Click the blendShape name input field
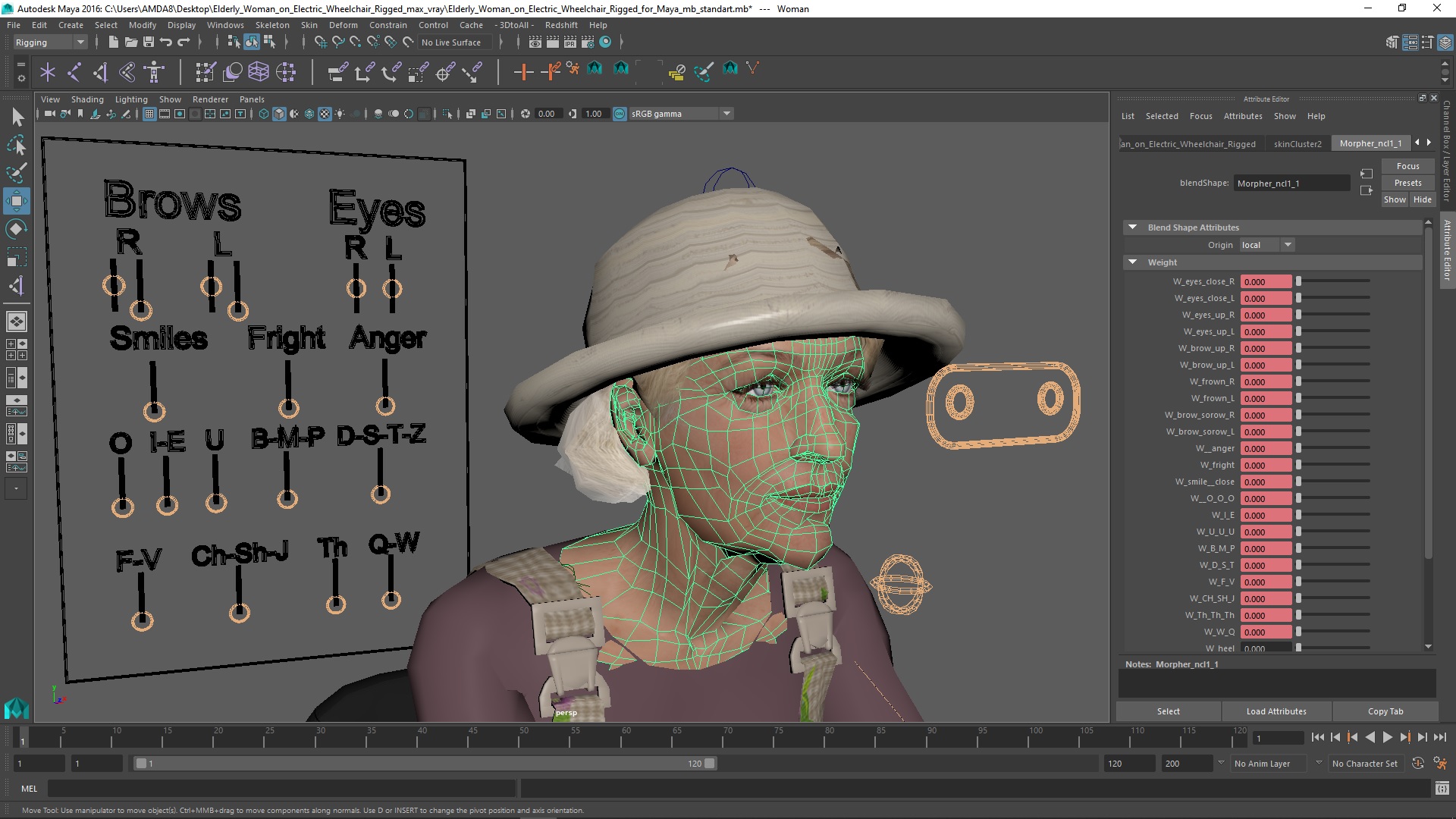Image resolution: width=1456 pixels, height=819 pixels. (1292, 183)
